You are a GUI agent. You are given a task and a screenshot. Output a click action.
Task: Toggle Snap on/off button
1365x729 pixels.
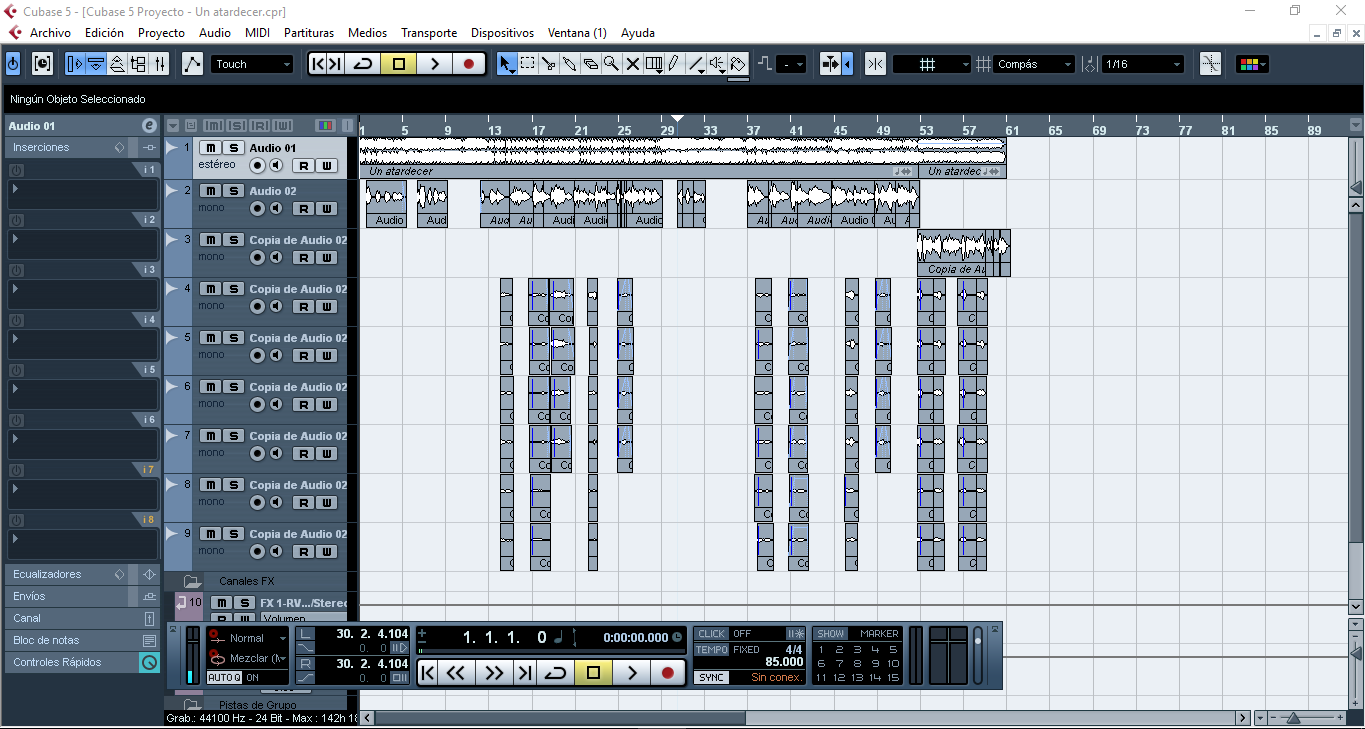coord(876,64)
